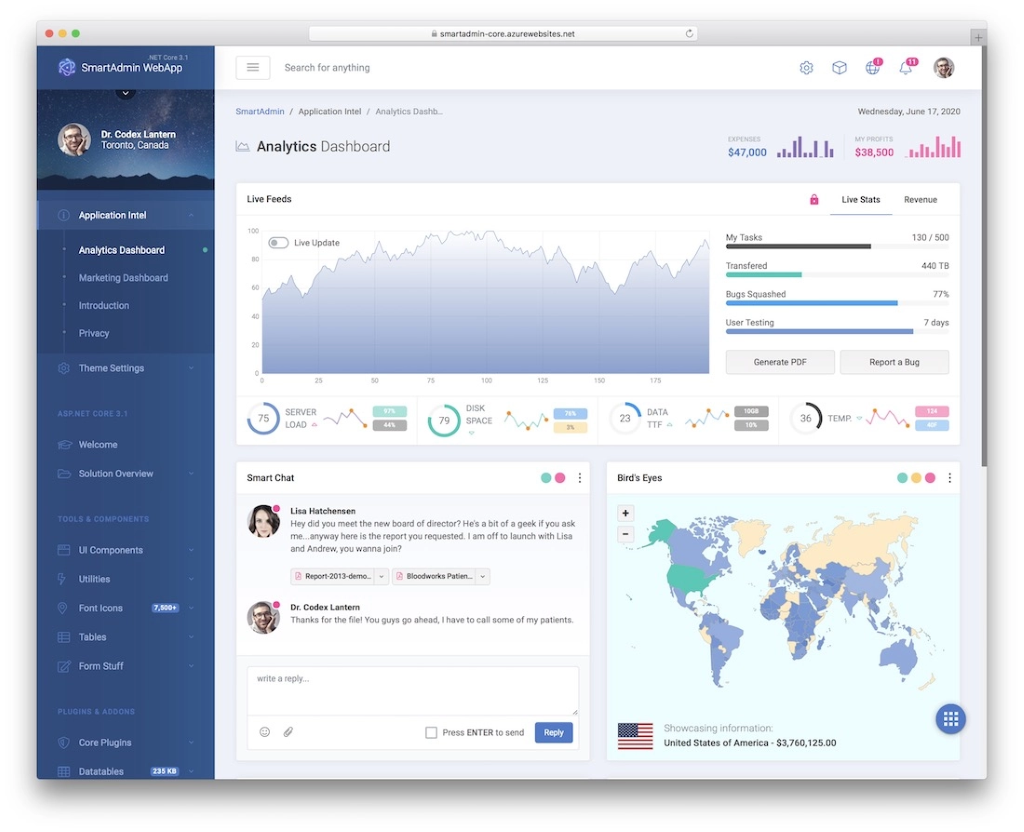Expand the UI Components chevron
Viewport: 1024px width, 832px height.
(x=191, y=550)
